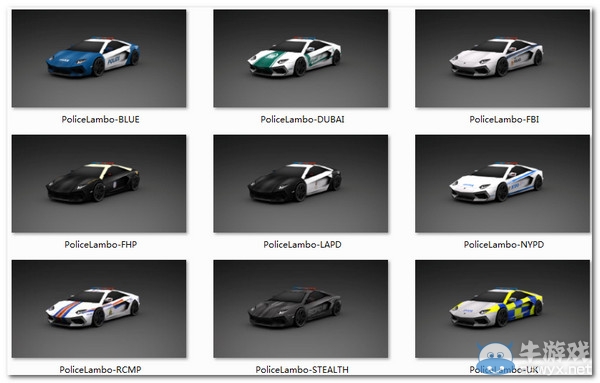Open the PoliceLambo-STEALTH grey car thumbnail
This screenshot has width=600, height=383.
[x=301, y=309]
